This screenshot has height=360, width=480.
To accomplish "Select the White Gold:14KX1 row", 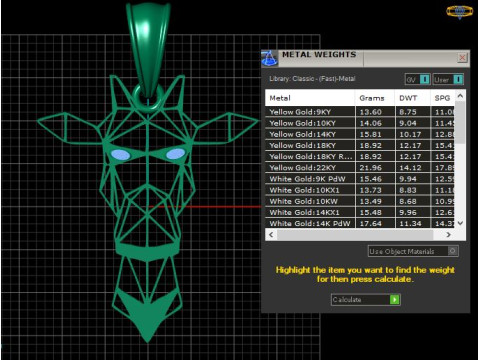I will pos(360,212).
